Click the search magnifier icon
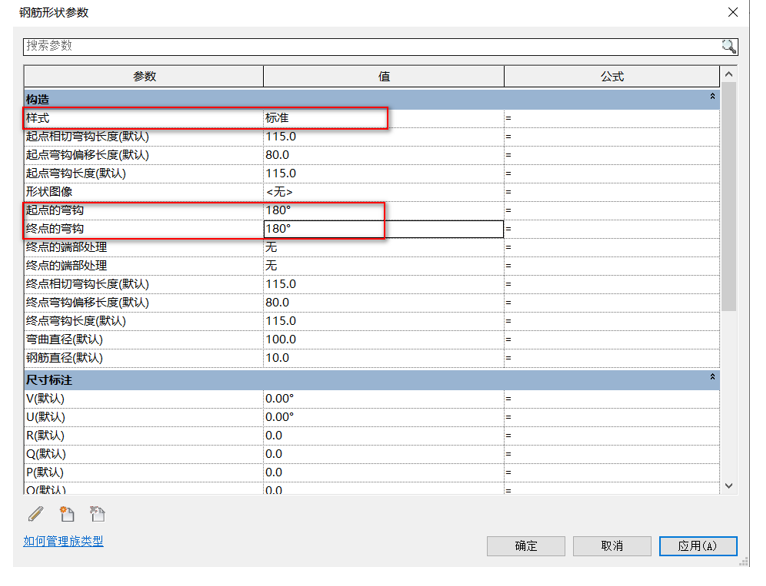The width and height of the screenshot is (766, 586). tap(728, 47)
